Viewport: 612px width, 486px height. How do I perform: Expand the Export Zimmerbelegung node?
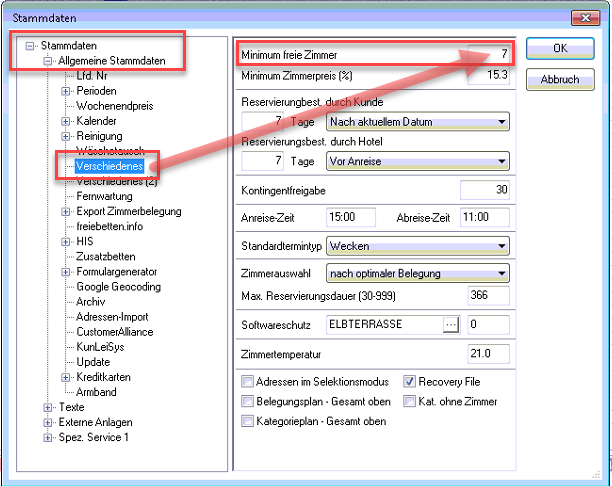click(65, 212)
